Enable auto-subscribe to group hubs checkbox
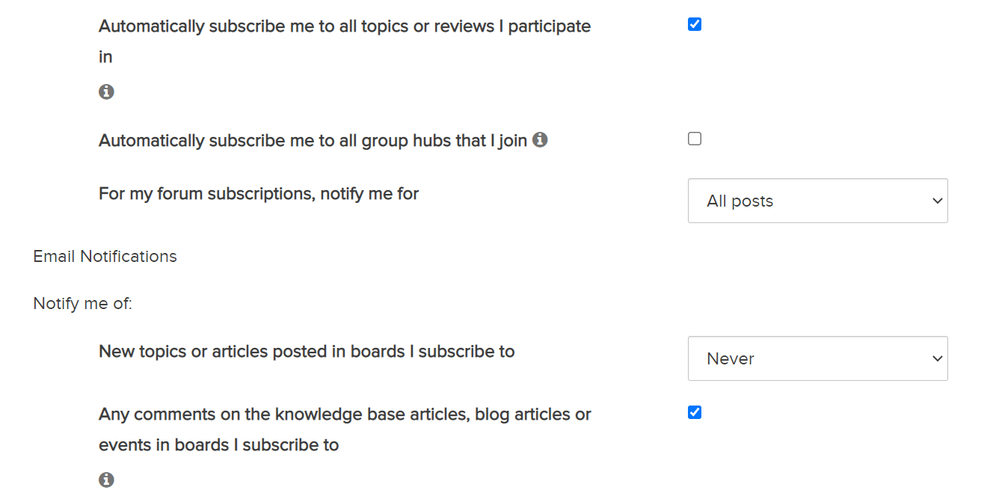 click(694, 138)
